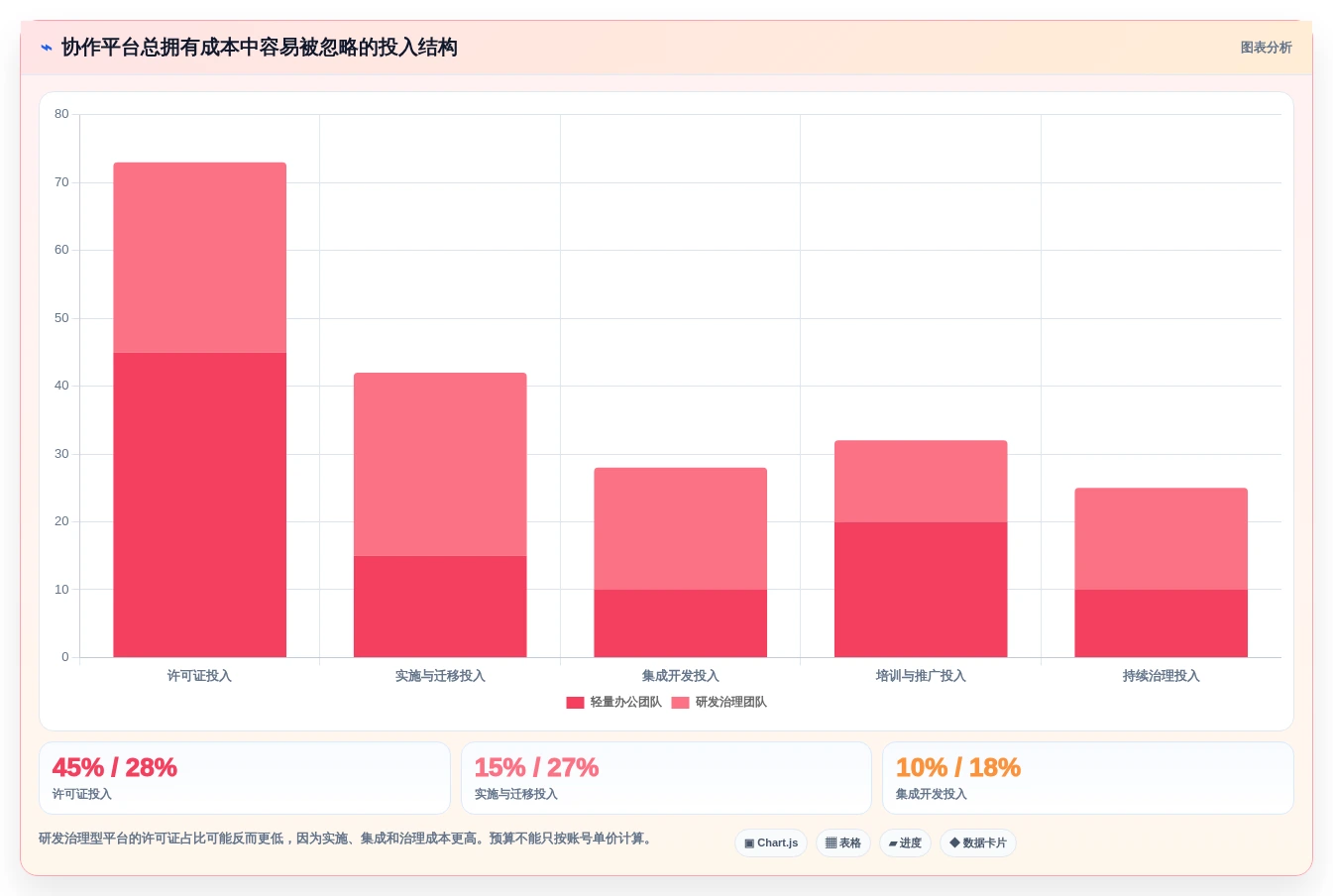The height and width of the screenshot is (896, 1333).
Task: Click the 培训与推广投入 x-axis label
Action: [921, 676]
